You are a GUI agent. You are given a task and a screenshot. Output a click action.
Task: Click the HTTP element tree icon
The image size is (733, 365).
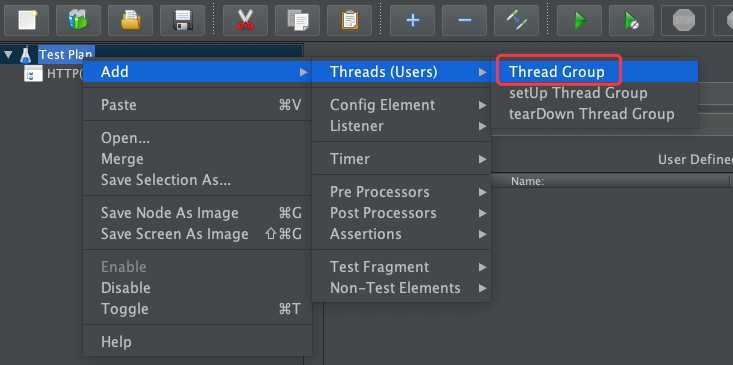[33, 74]
